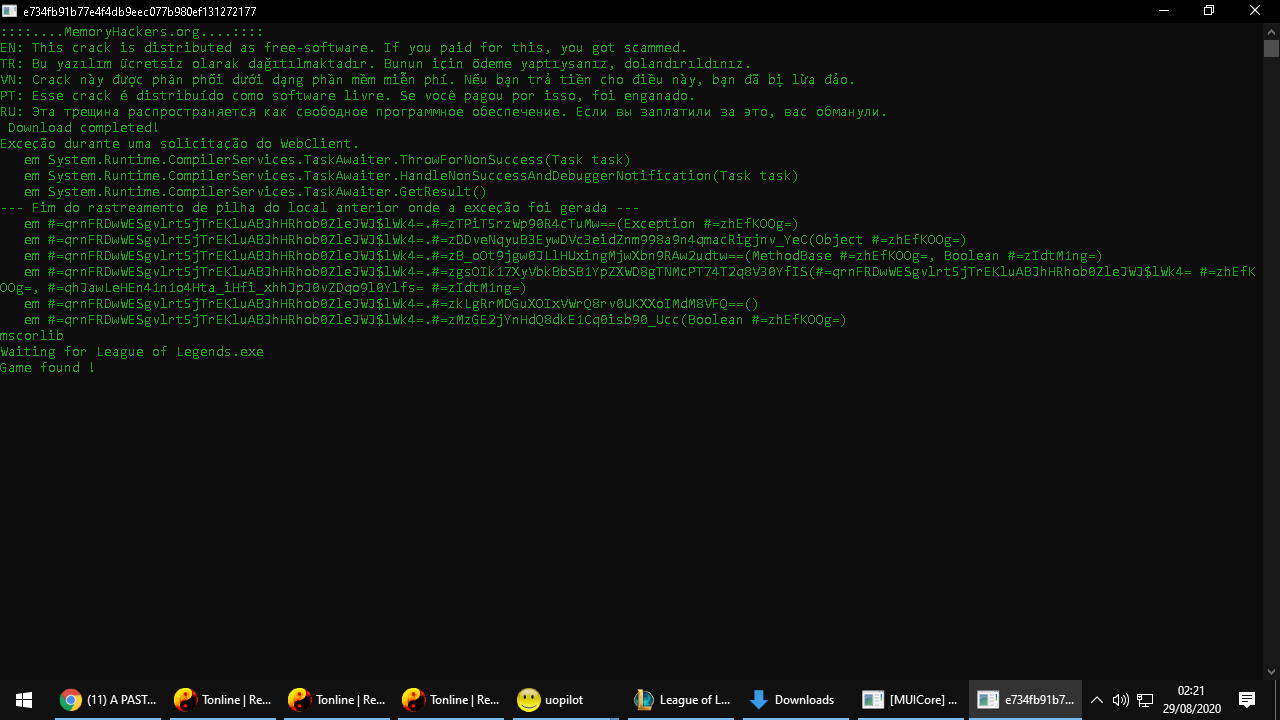Click the "Download completed!" line
The height and width of the screenshot is (720, 1280).
pyautogui.click(x=84, y=128)
